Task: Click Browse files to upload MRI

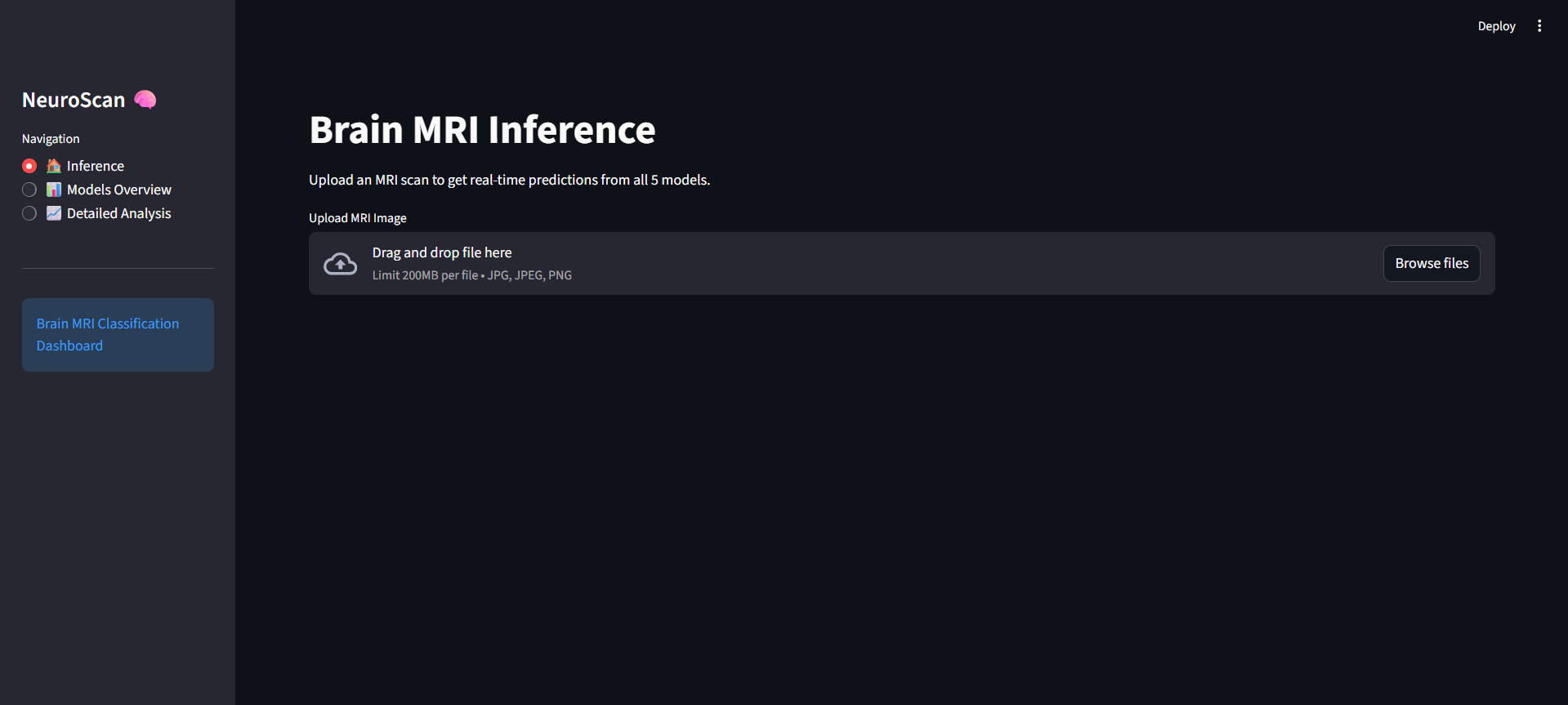Action: pyautogui.click(x=1432, y=263)
